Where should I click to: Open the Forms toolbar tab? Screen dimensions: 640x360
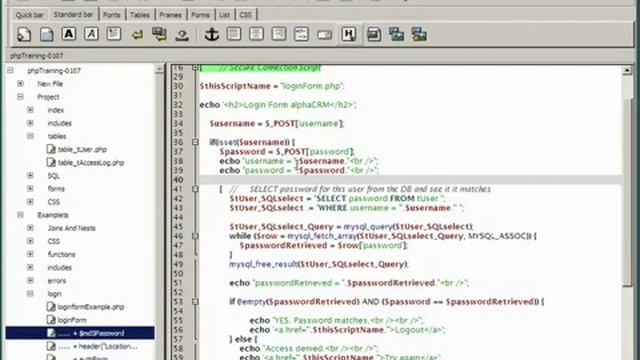click(x=200, y=15)
